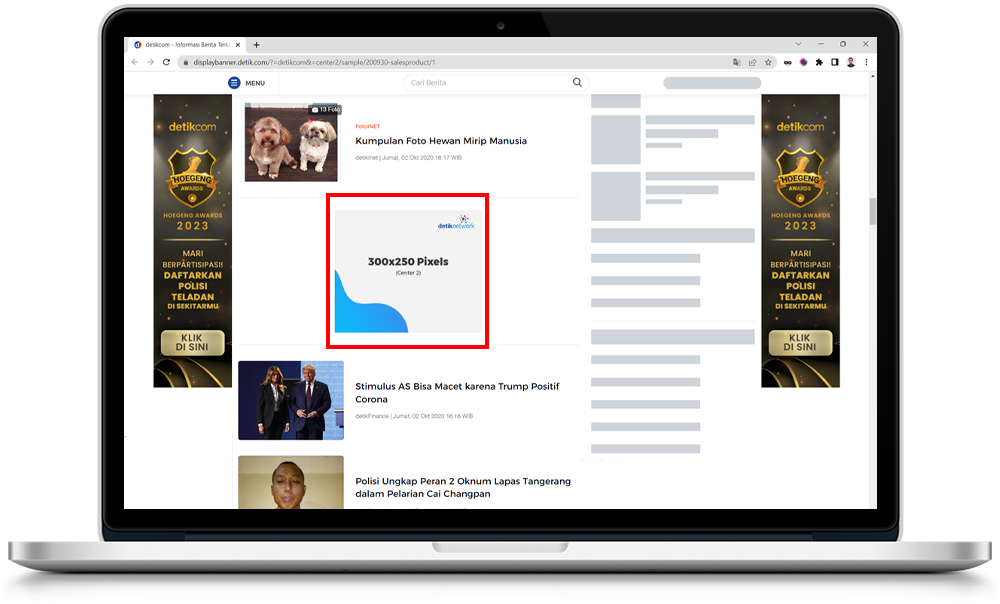Click the search magnifier icon
Screen dimensions: 1000x604
[577, 83]
